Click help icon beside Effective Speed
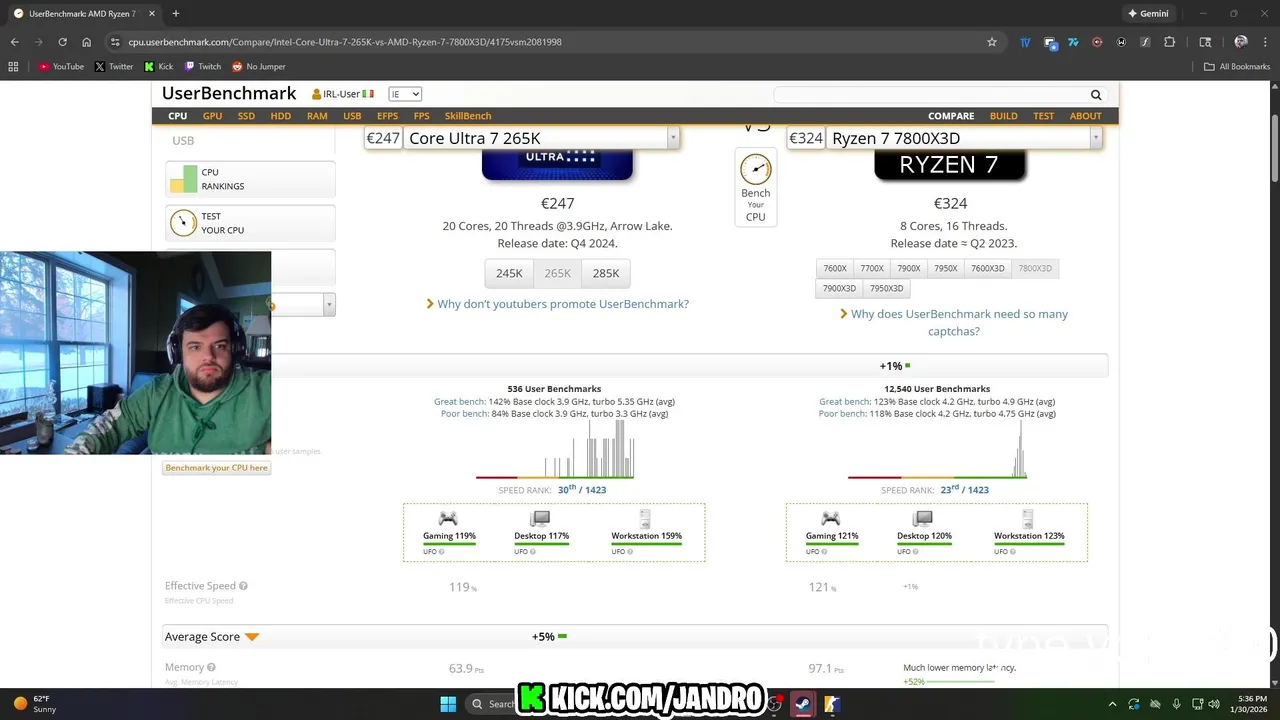 click(x=243, y=586)
